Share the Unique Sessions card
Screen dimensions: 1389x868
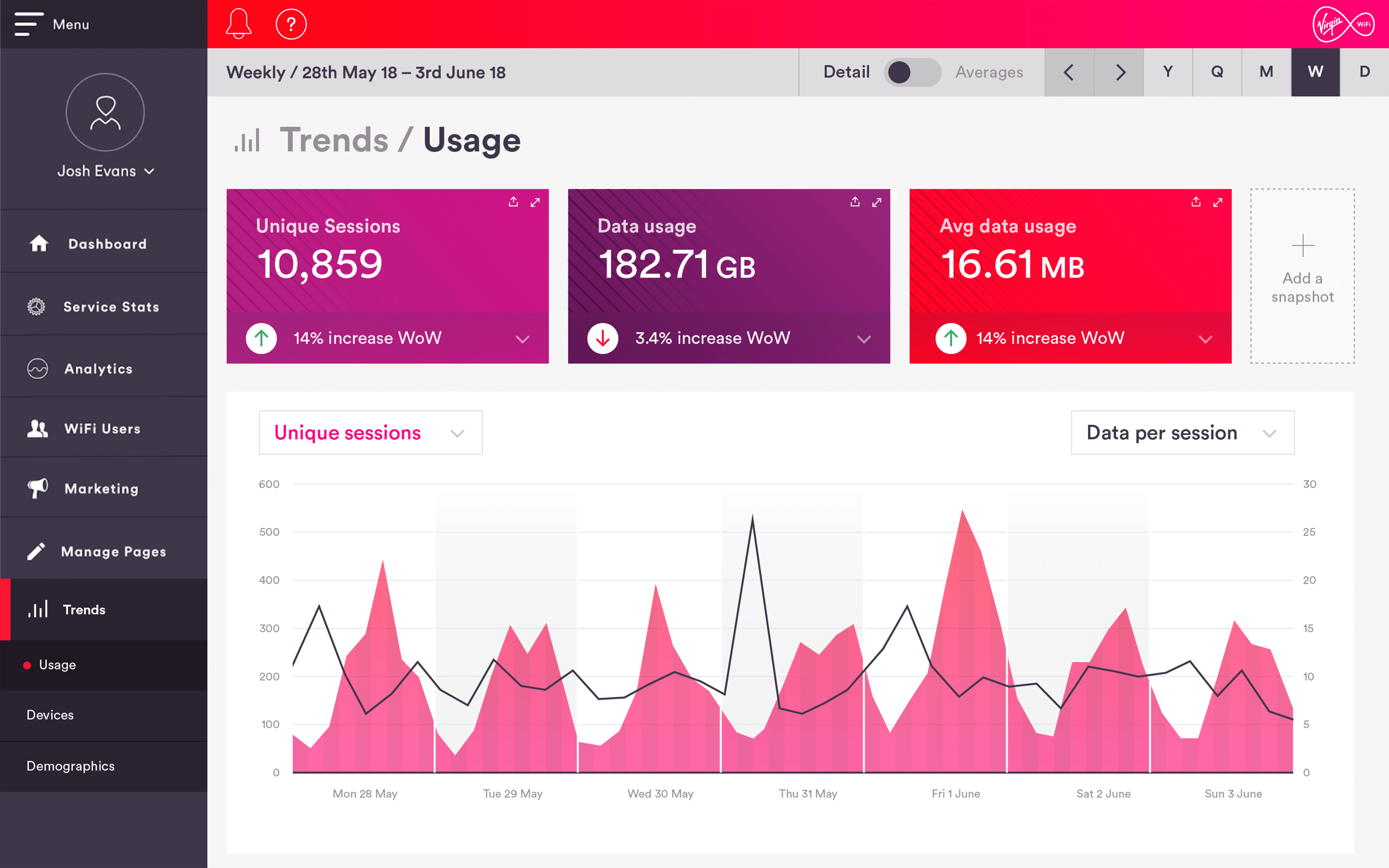[x=513, y=202]
